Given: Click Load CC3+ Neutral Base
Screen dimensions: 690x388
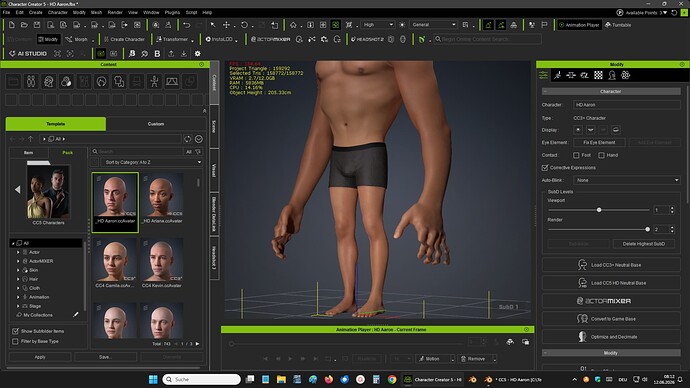Looking at the screenshot, I should [x=611, y=265].
